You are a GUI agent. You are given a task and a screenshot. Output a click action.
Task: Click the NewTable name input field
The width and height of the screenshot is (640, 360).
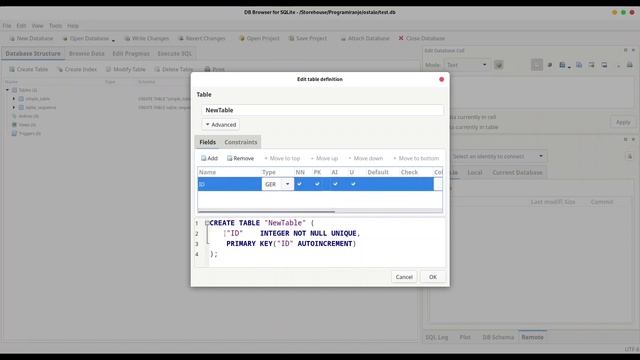[322, 110]
